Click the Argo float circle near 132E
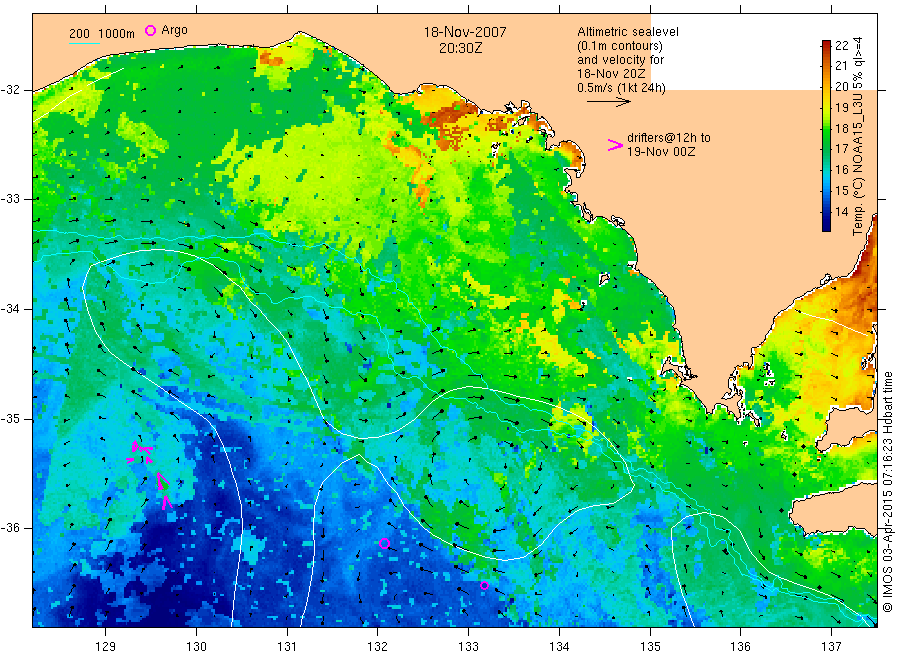Viewport: 900px width, 660px height. pyautogui.click(x=385, y=543)
